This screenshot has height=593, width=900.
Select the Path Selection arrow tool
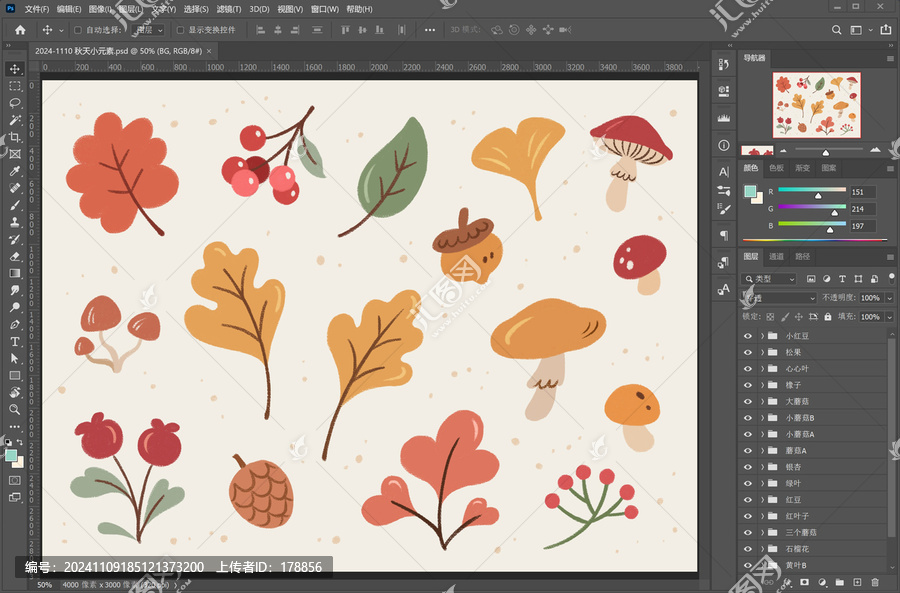tap(15, 358)
